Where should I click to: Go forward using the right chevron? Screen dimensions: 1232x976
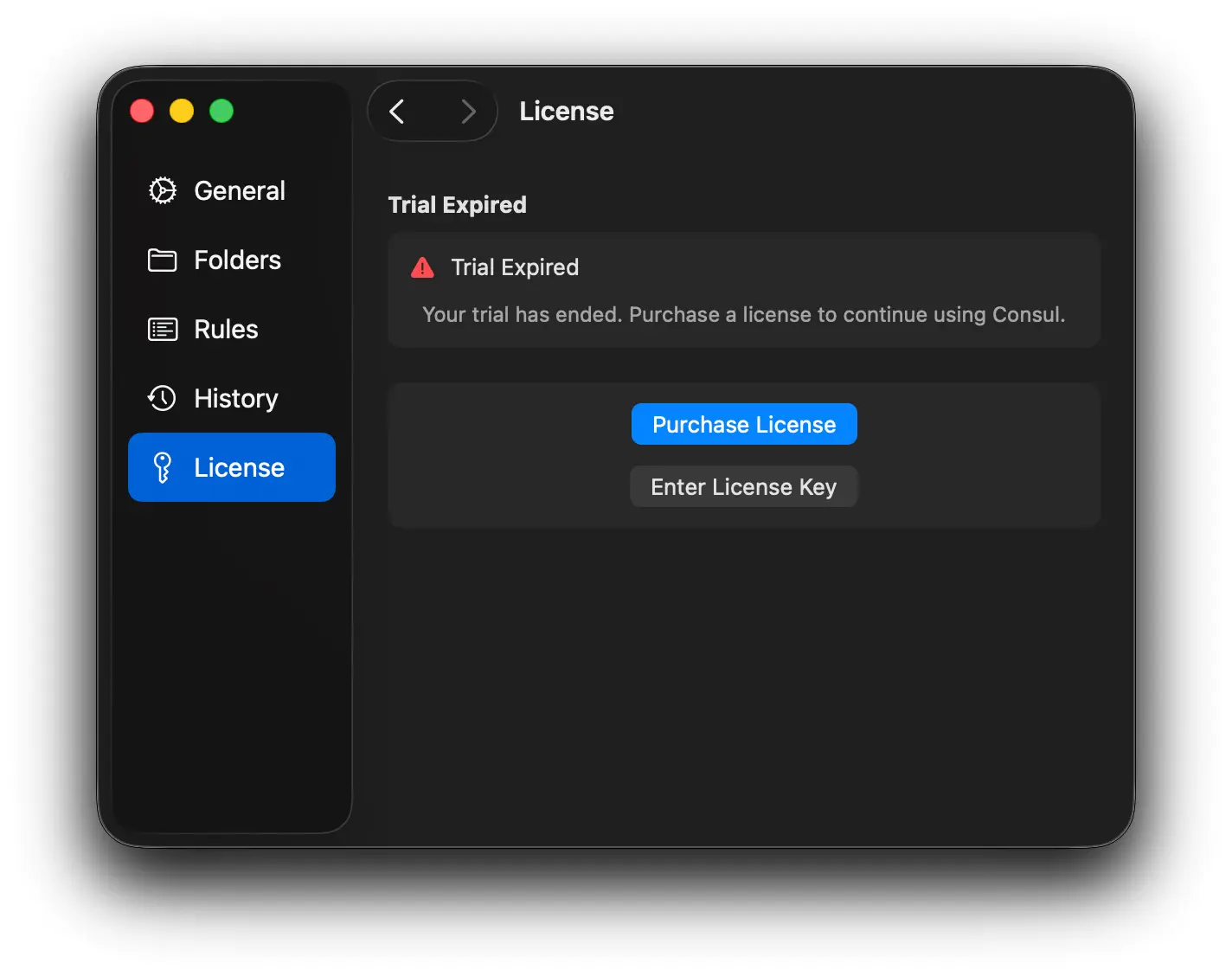pos(468,111)
